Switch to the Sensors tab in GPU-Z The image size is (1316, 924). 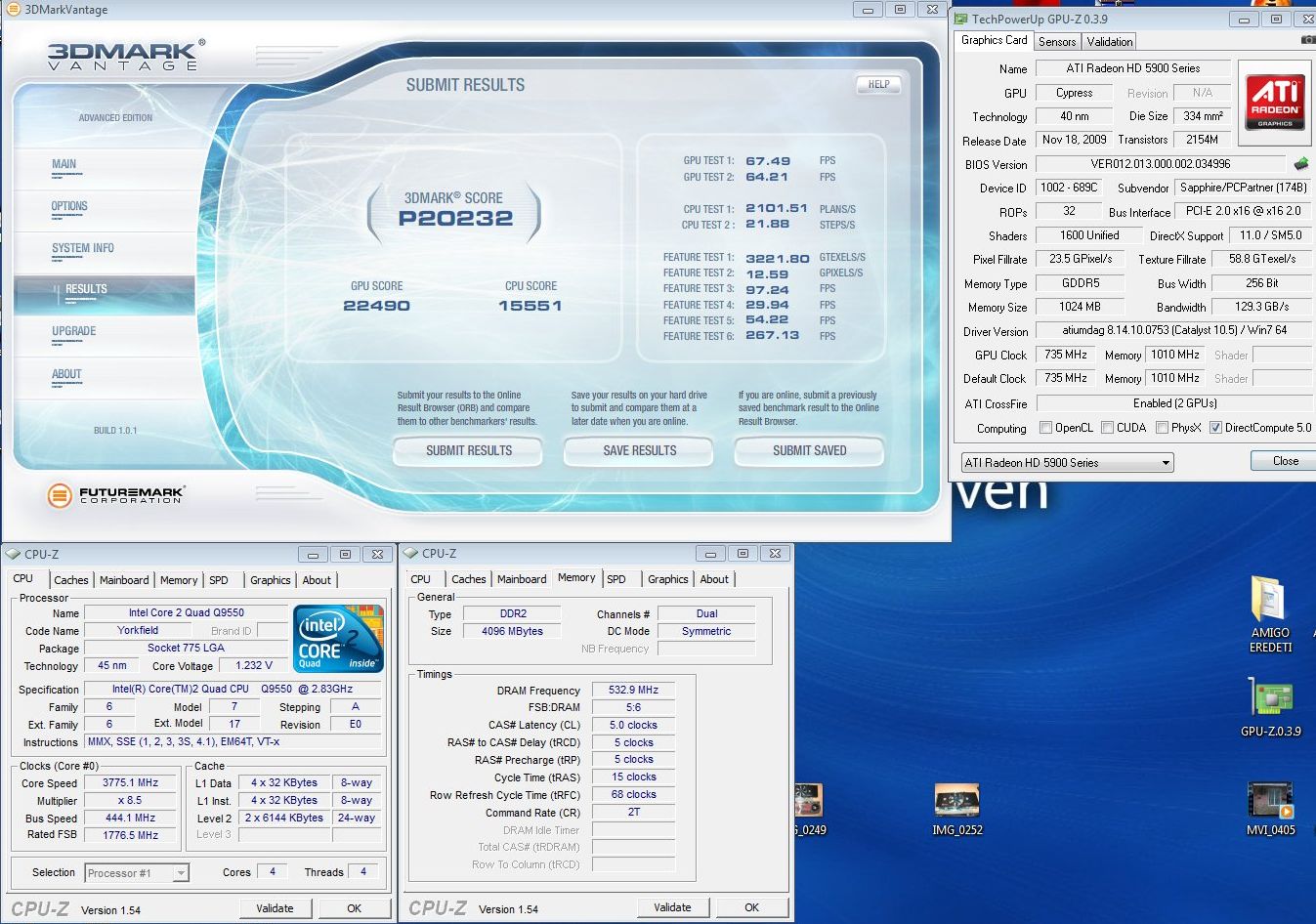pyautogui.click(x=1057, y=42)
